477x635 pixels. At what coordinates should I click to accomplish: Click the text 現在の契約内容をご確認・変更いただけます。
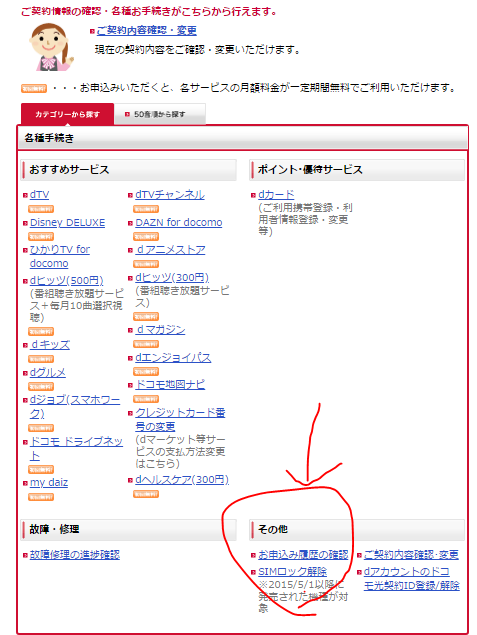(x=198, y=50)
